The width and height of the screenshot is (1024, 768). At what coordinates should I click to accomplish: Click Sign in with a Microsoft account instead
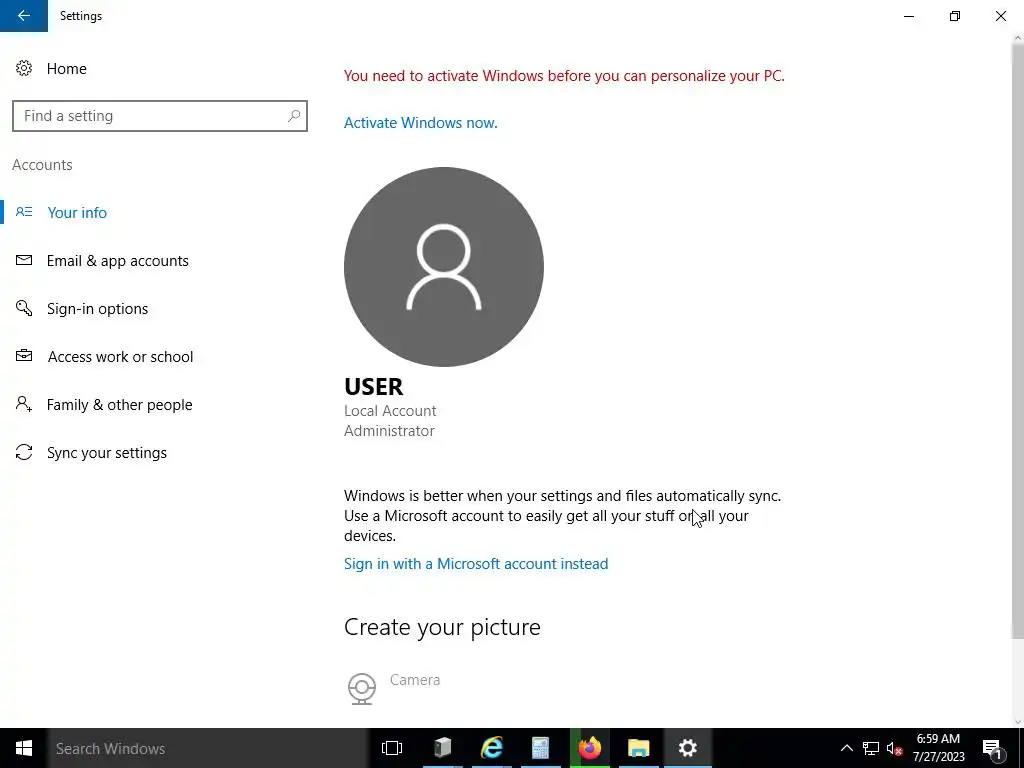[x=476, y=564]
